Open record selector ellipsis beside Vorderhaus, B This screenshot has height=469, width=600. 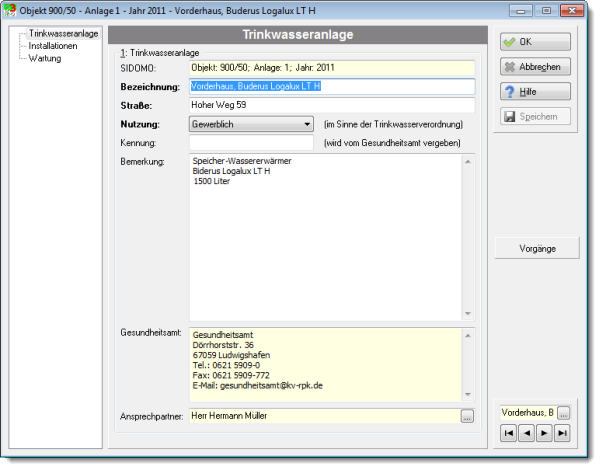564,413
